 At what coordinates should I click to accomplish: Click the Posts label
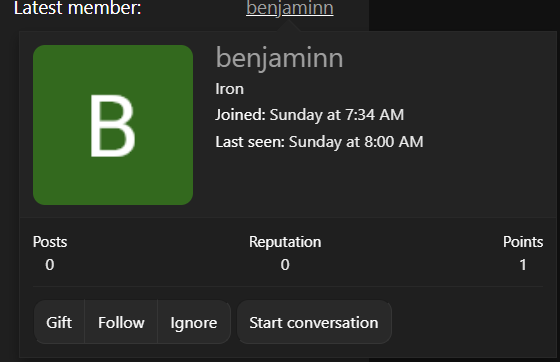(x=50, y=242)
